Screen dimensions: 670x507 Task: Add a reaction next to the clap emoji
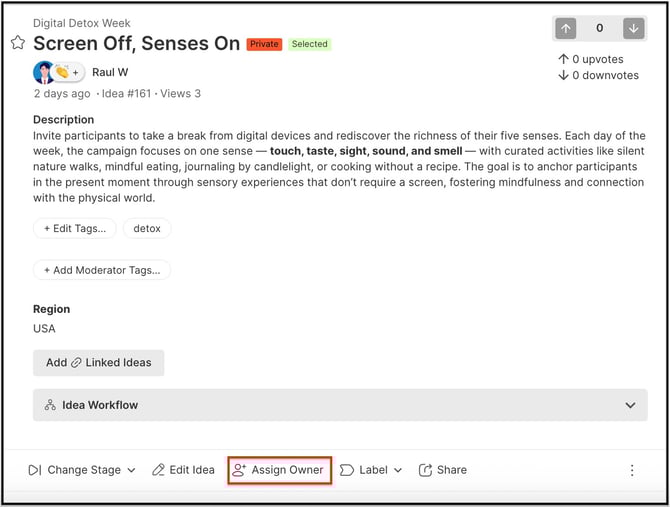click(x=76, y=73)
